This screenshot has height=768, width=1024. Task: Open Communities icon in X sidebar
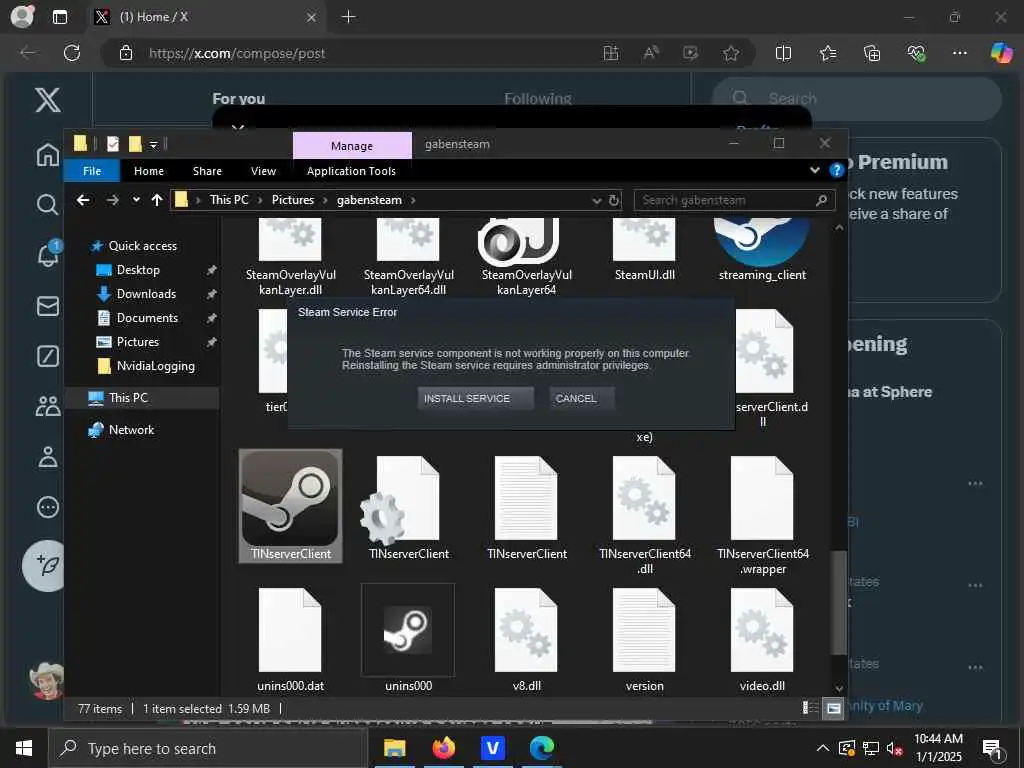tap(48, 407)
